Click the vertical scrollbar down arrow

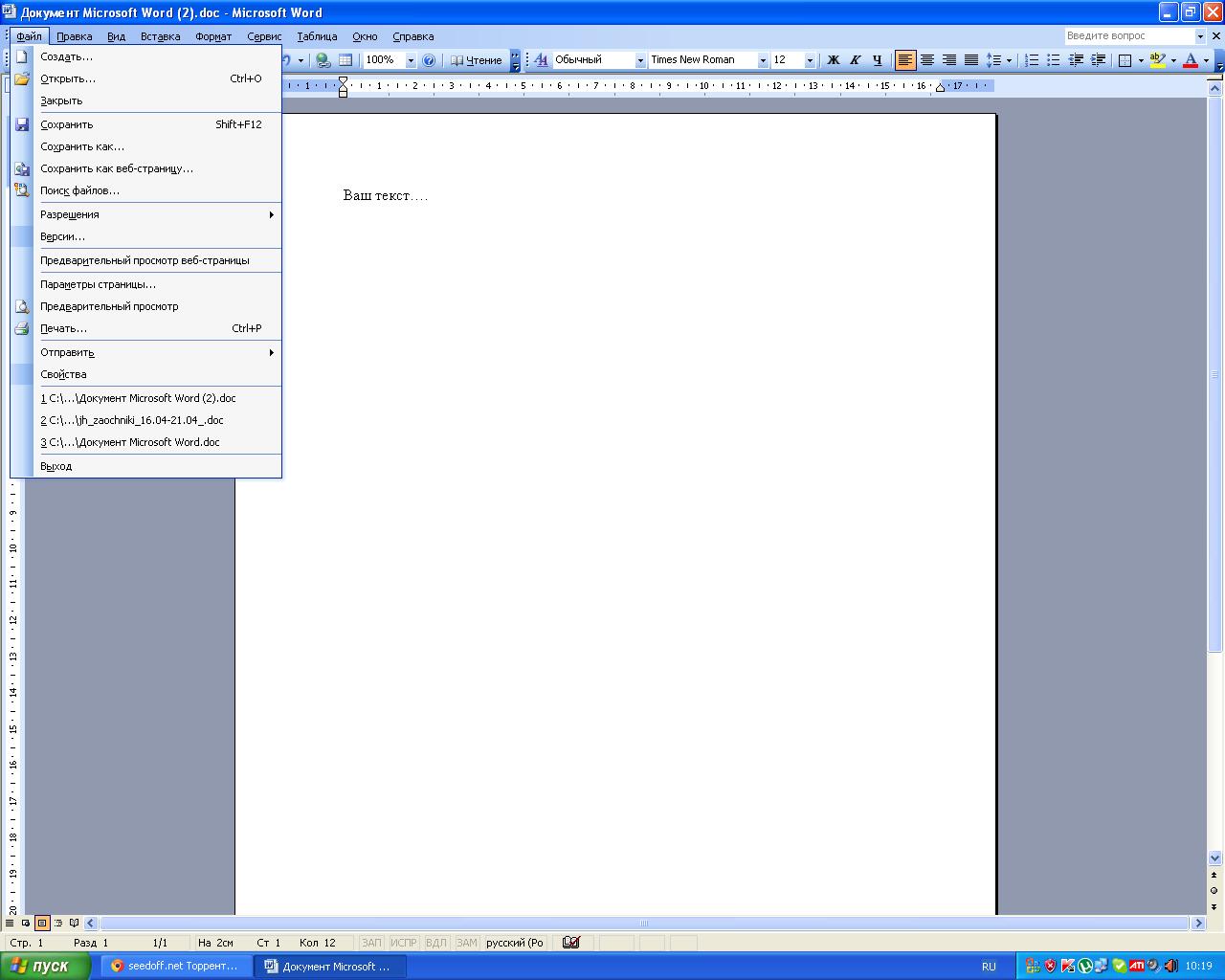[1215, 858]
